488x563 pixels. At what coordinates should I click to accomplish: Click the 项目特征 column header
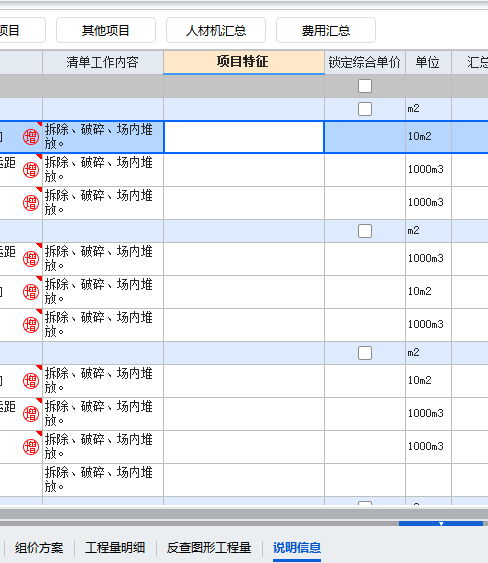[244, 62]
